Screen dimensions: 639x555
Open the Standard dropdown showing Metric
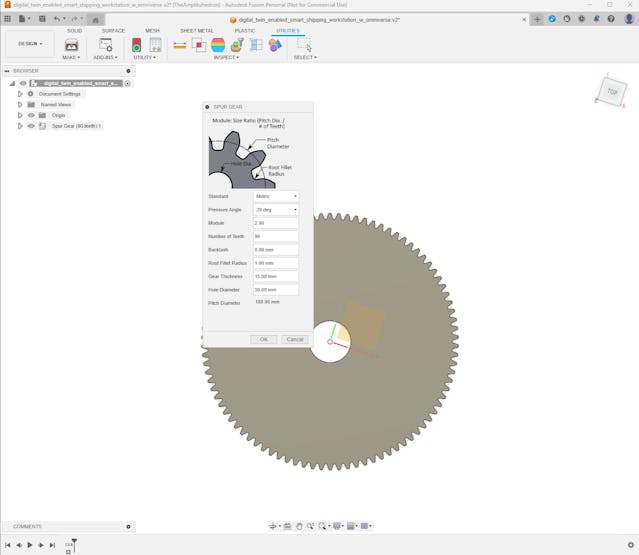tap(276, 196)
